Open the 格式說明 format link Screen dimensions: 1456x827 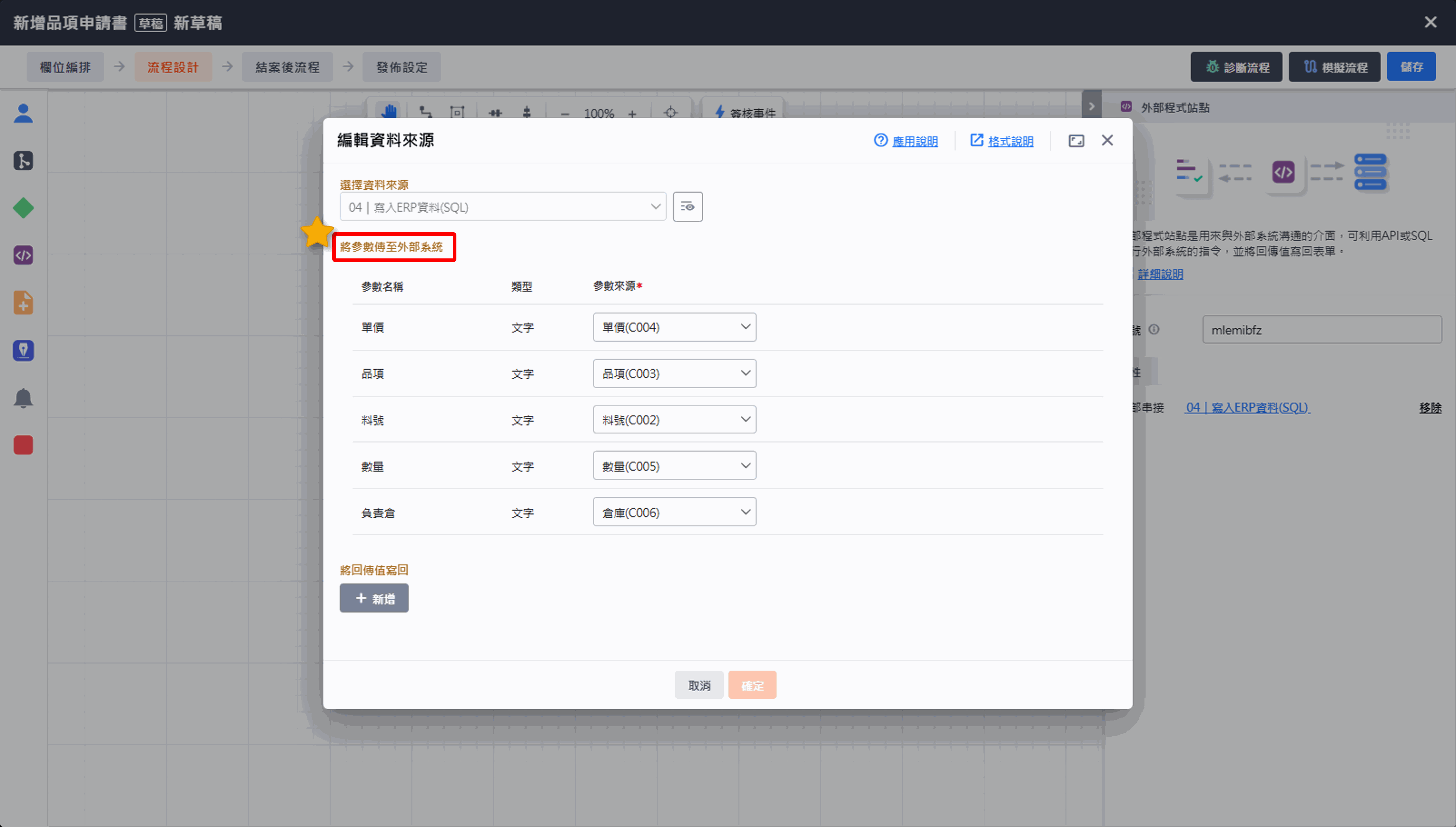[1010, 141]
